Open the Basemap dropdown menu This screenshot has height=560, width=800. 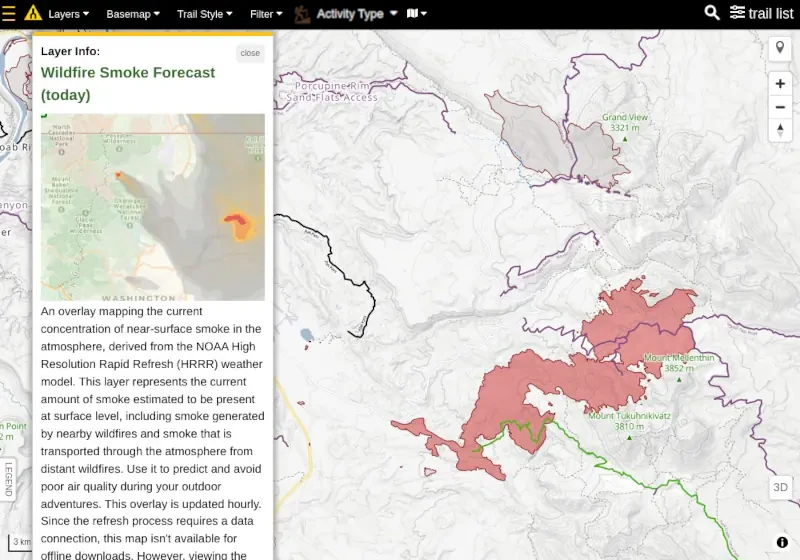(133, 14)
